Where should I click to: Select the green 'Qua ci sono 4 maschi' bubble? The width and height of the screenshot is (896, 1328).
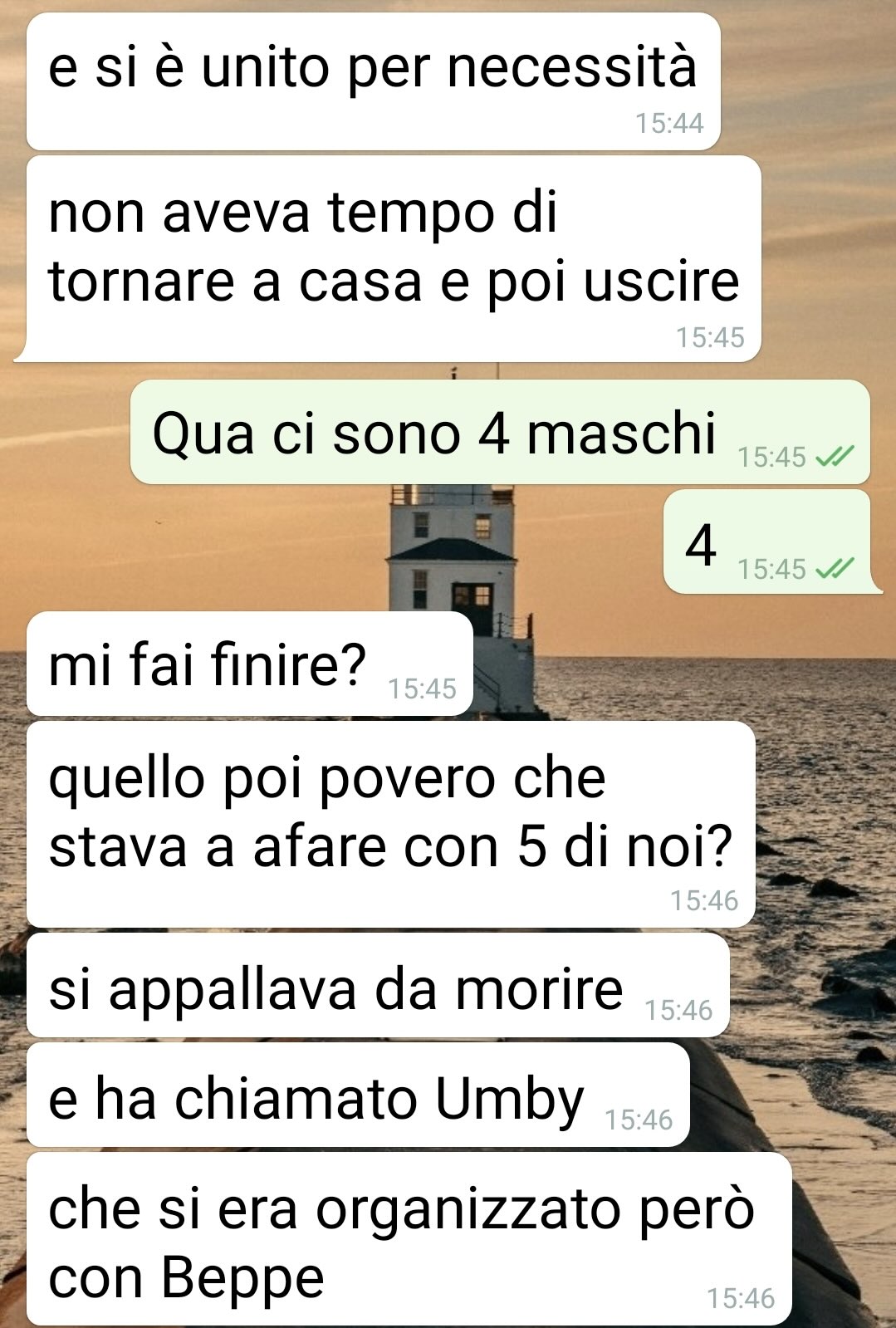point(500,432)
